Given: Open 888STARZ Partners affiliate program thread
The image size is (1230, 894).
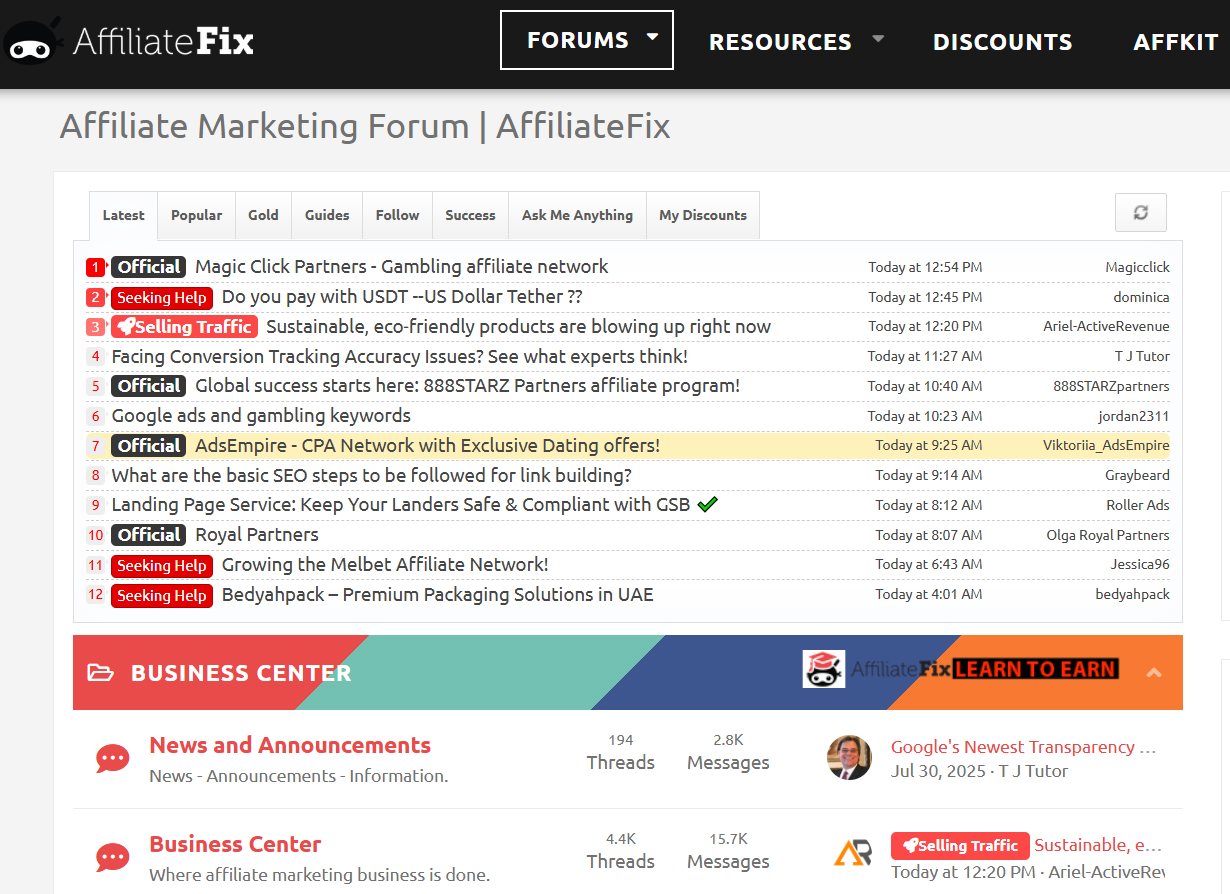Looking at the screenshot, I should tap(467, 386).
